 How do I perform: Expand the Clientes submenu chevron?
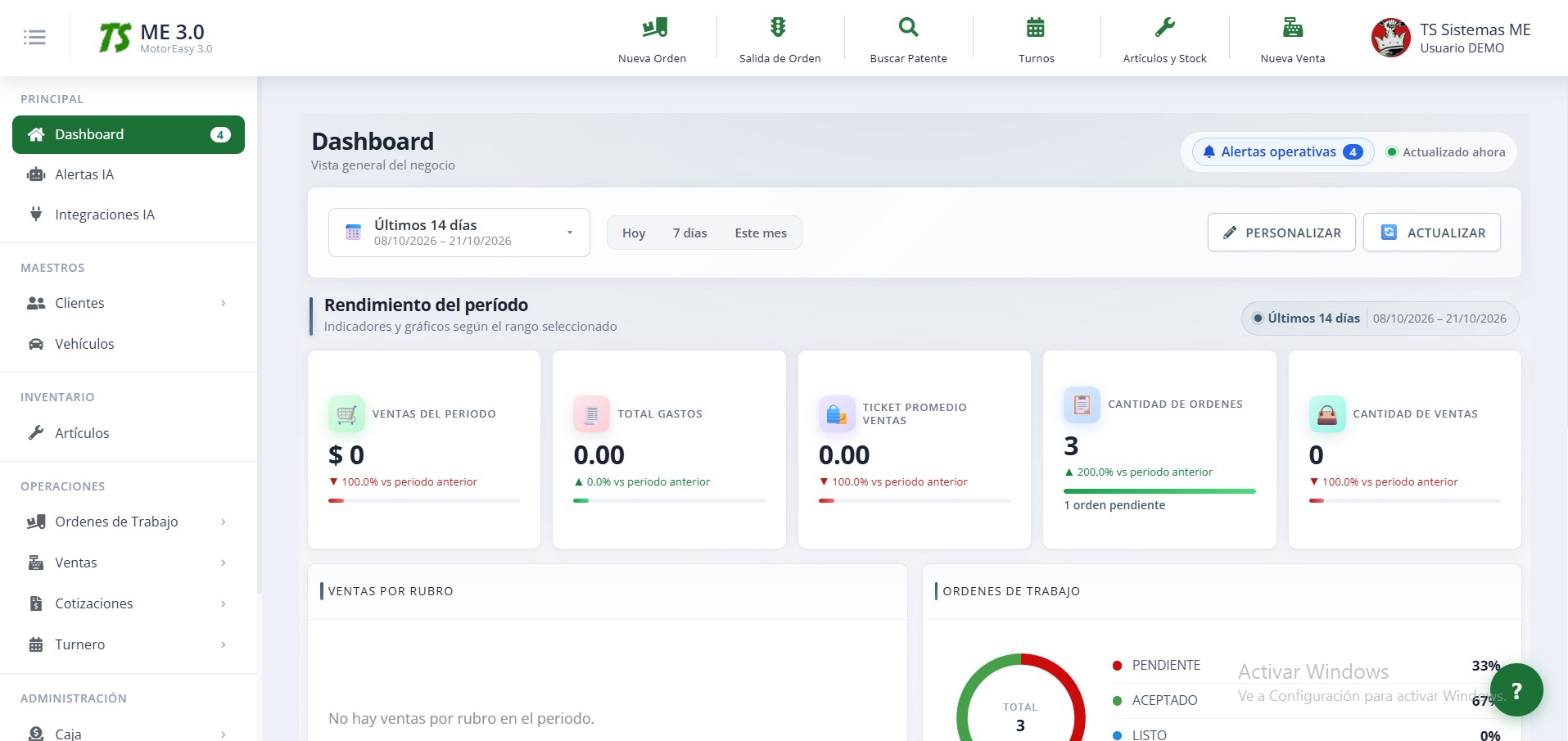[223, 303]
